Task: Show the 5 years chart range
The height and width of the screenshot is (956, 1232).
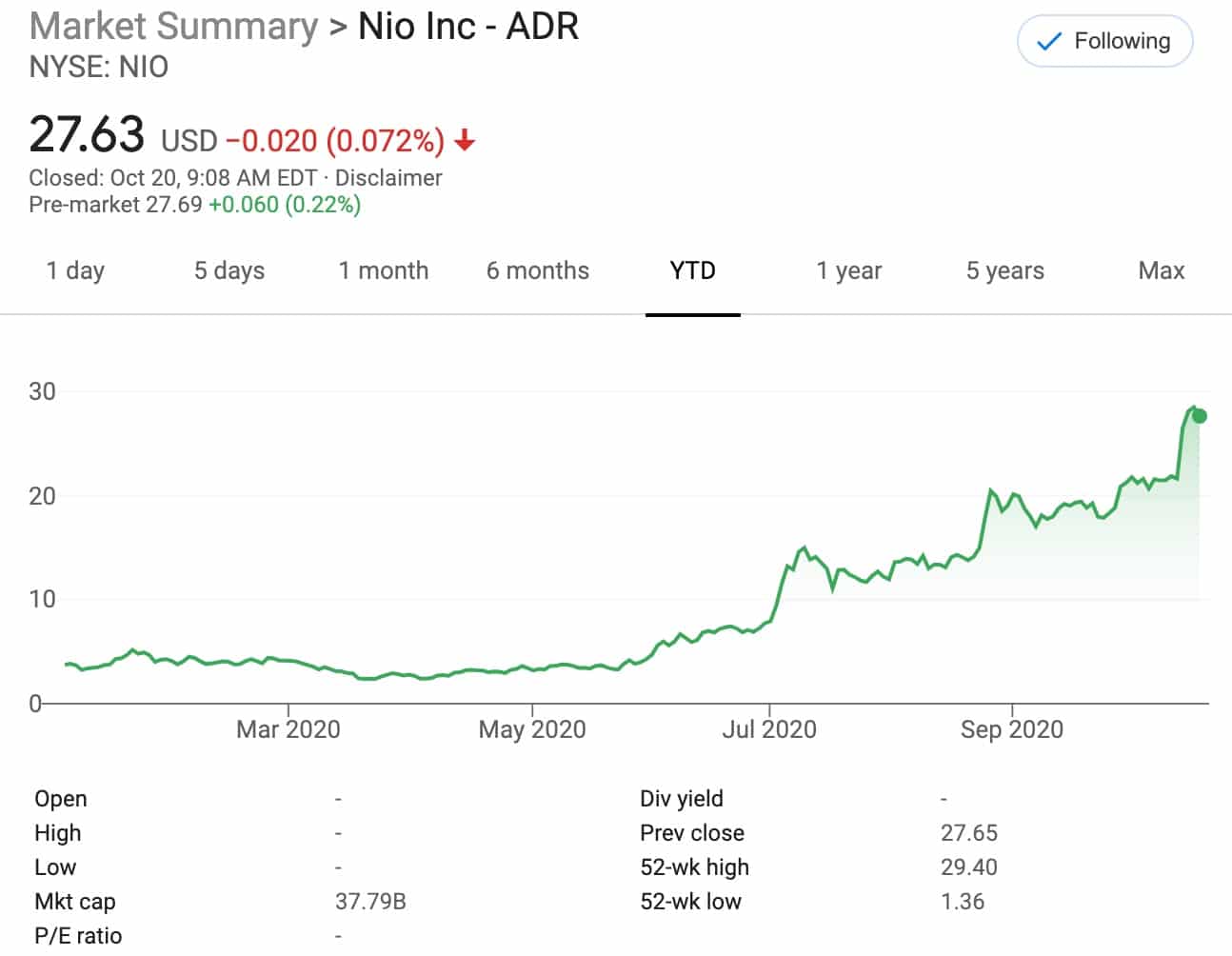Action: click(x=1003, y=270)
